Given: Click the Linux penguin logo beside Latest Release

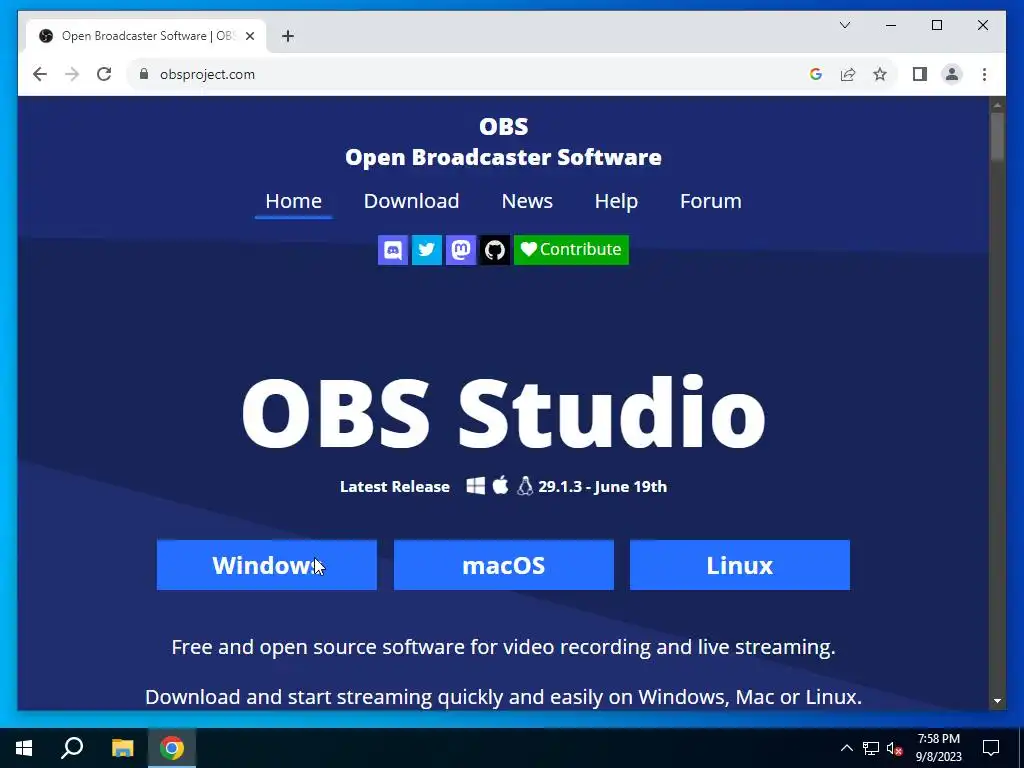Looking at the screenshot, I should point(524,486).
